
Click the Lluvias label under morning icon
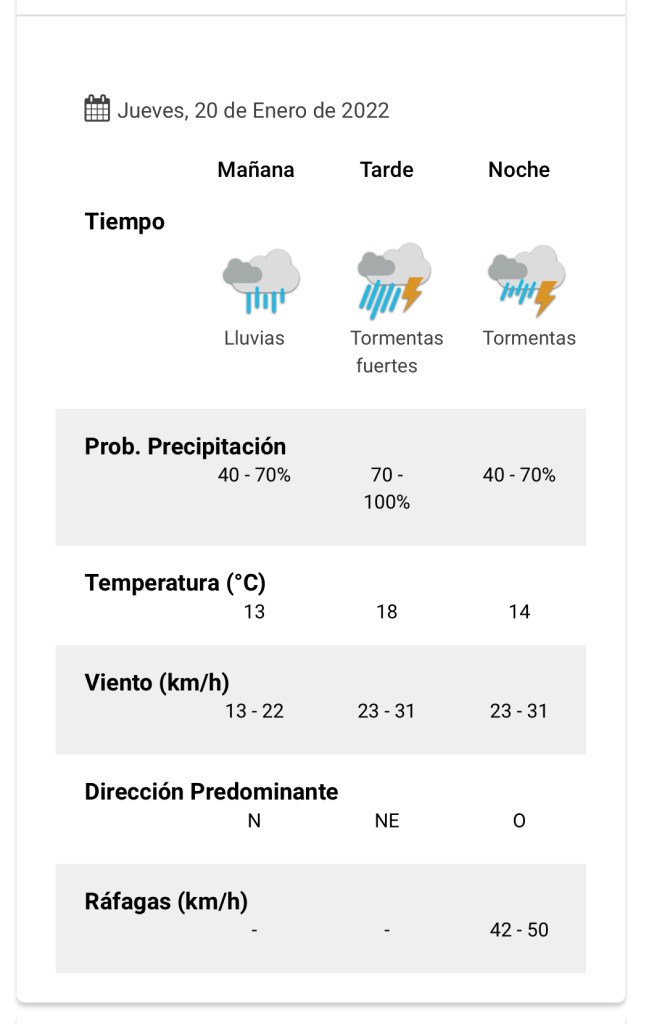click(254, 338)
